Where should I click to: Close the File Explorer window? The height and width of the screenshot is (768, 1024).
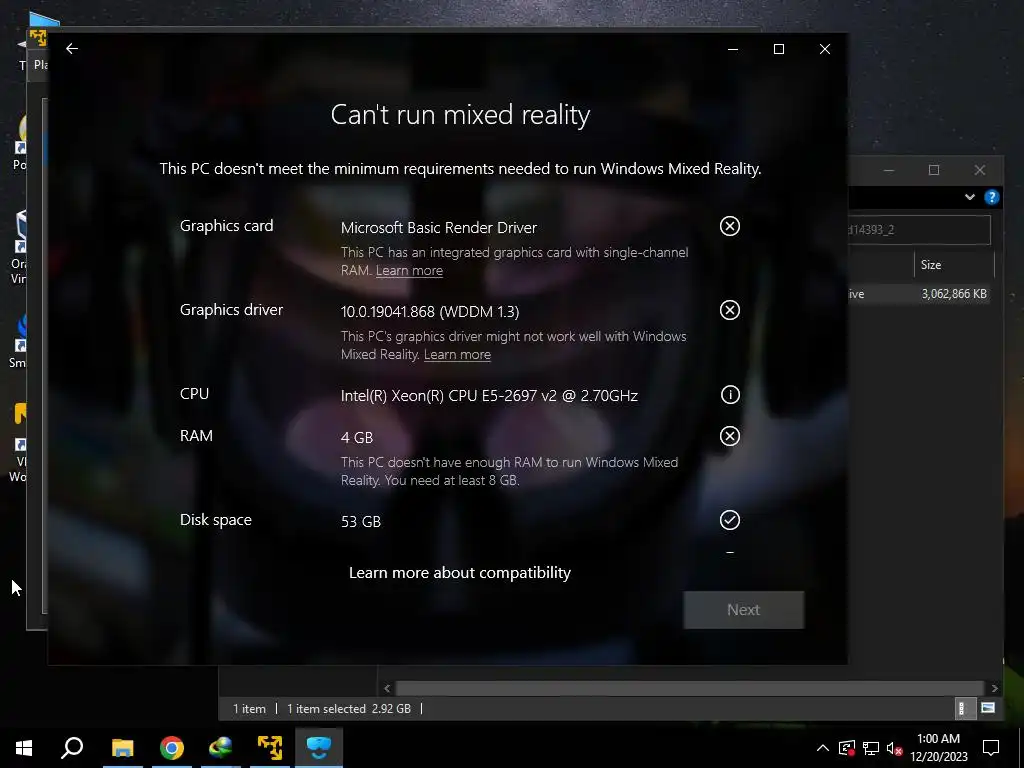point(980,170)
